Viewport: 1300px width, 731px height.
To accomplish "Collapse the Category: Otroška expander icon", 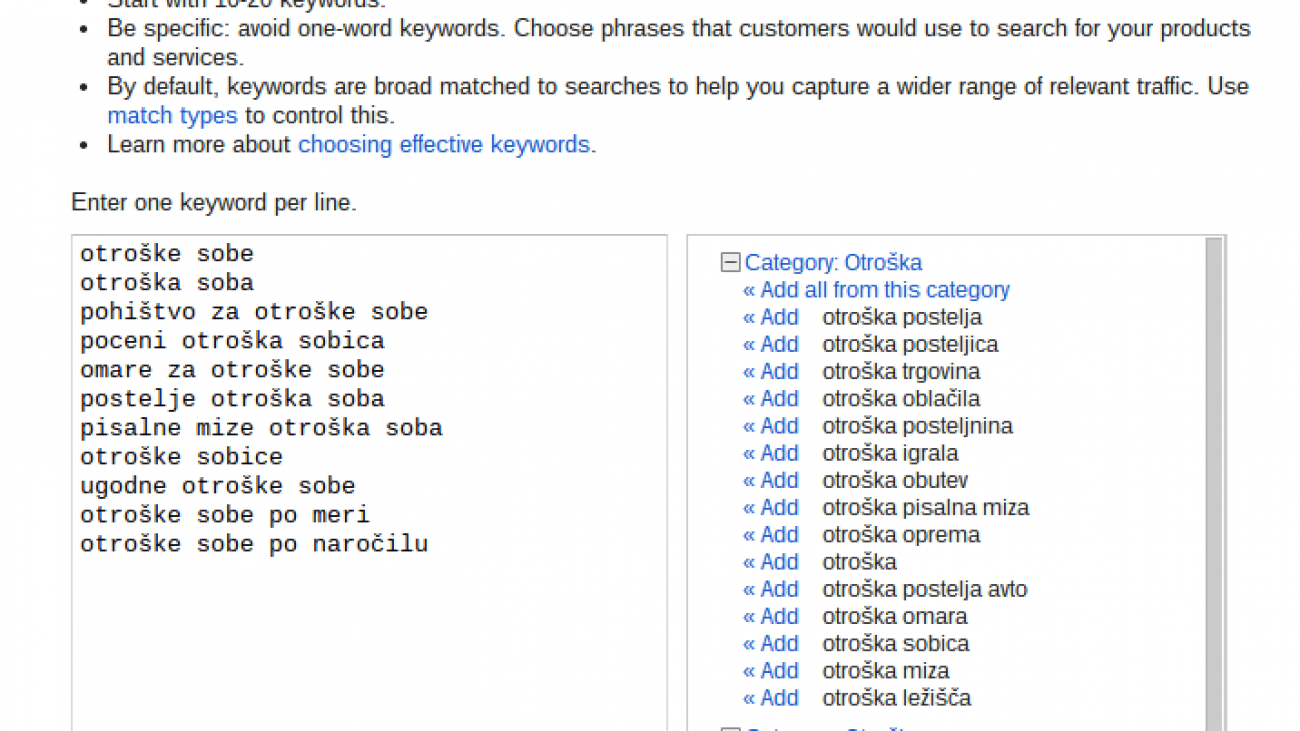I will (730, 263).
